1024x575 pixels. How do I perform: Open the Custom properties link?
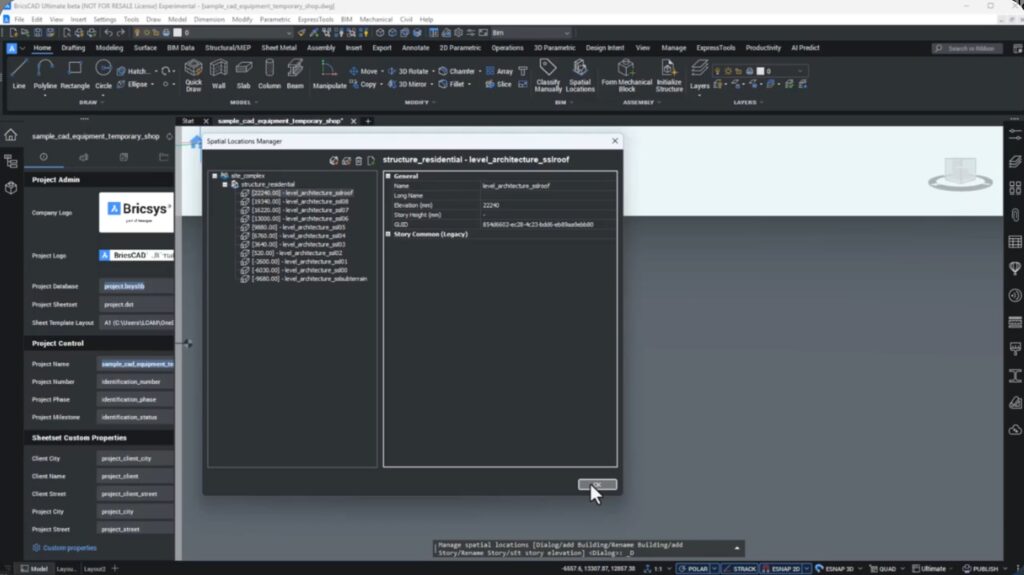click(x=69, y=548)
